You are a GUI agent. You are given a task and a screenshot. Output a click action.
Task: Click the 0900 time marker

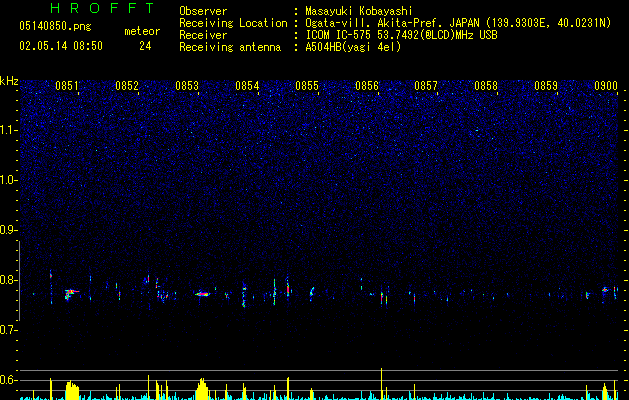606,86
